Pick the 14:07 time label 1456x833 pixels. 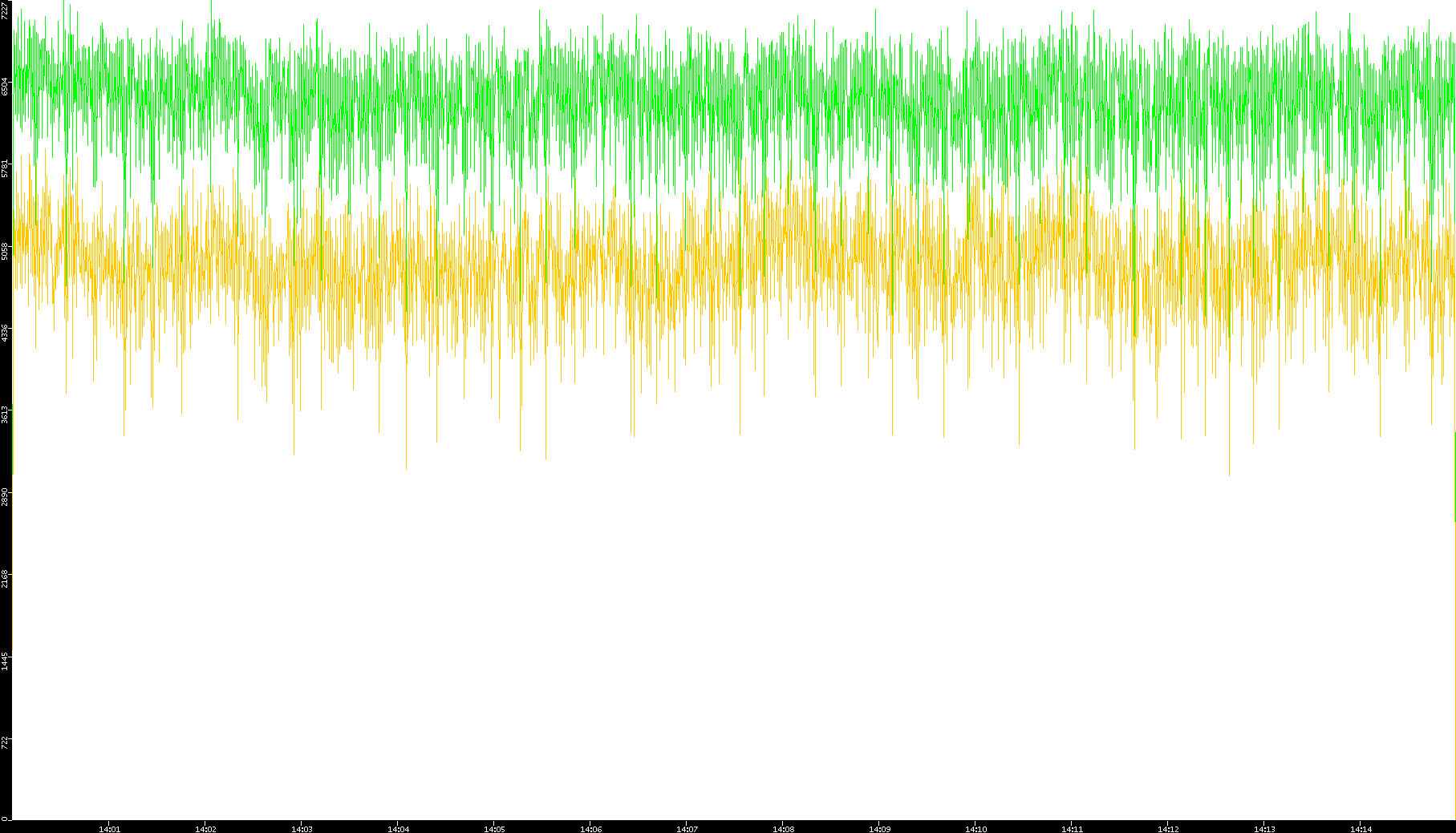click(687, 829)
